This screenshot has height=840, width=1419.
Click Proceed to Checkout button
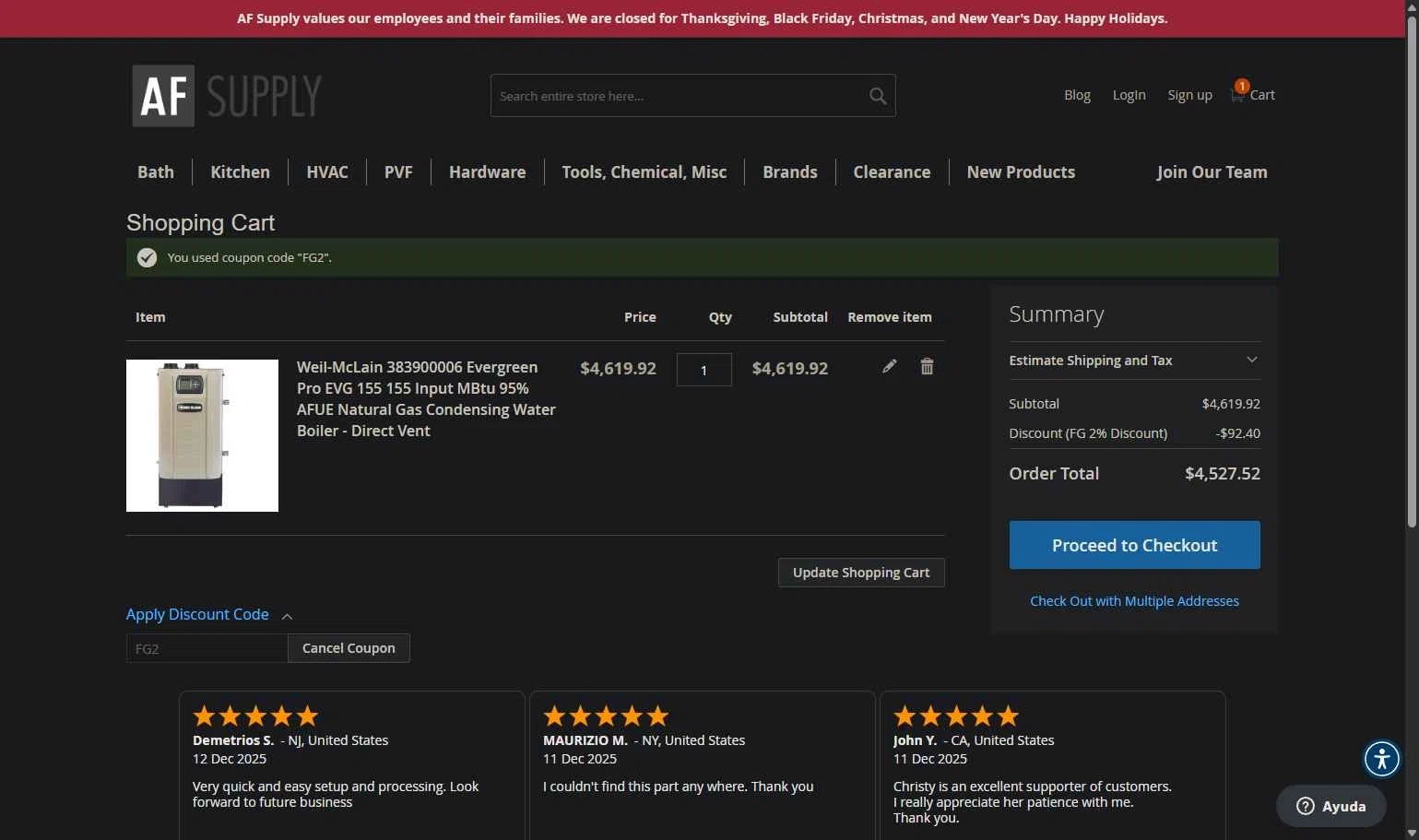coord(1134,545)
